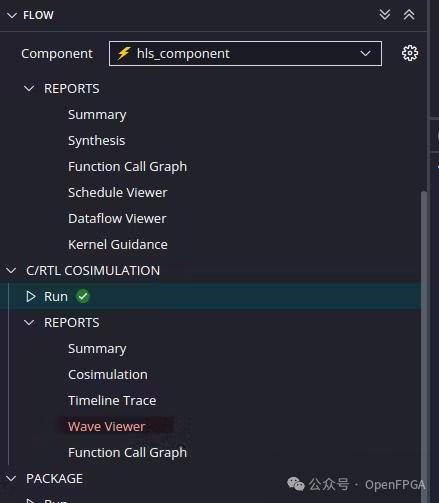The image size is (439, 503).
Task: Collapse the C/RTL COSIMULATION section
Action: coord(11,270)
